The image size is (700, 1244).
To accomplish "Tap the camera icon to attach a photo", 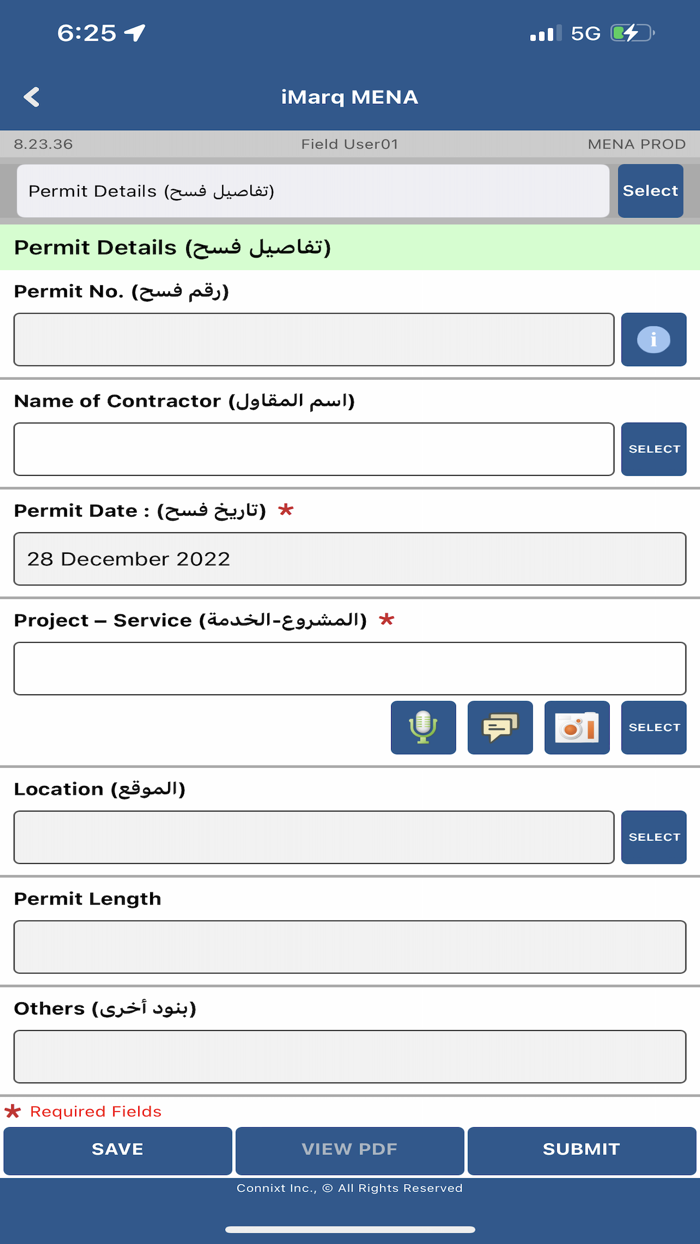I will 576,727.
